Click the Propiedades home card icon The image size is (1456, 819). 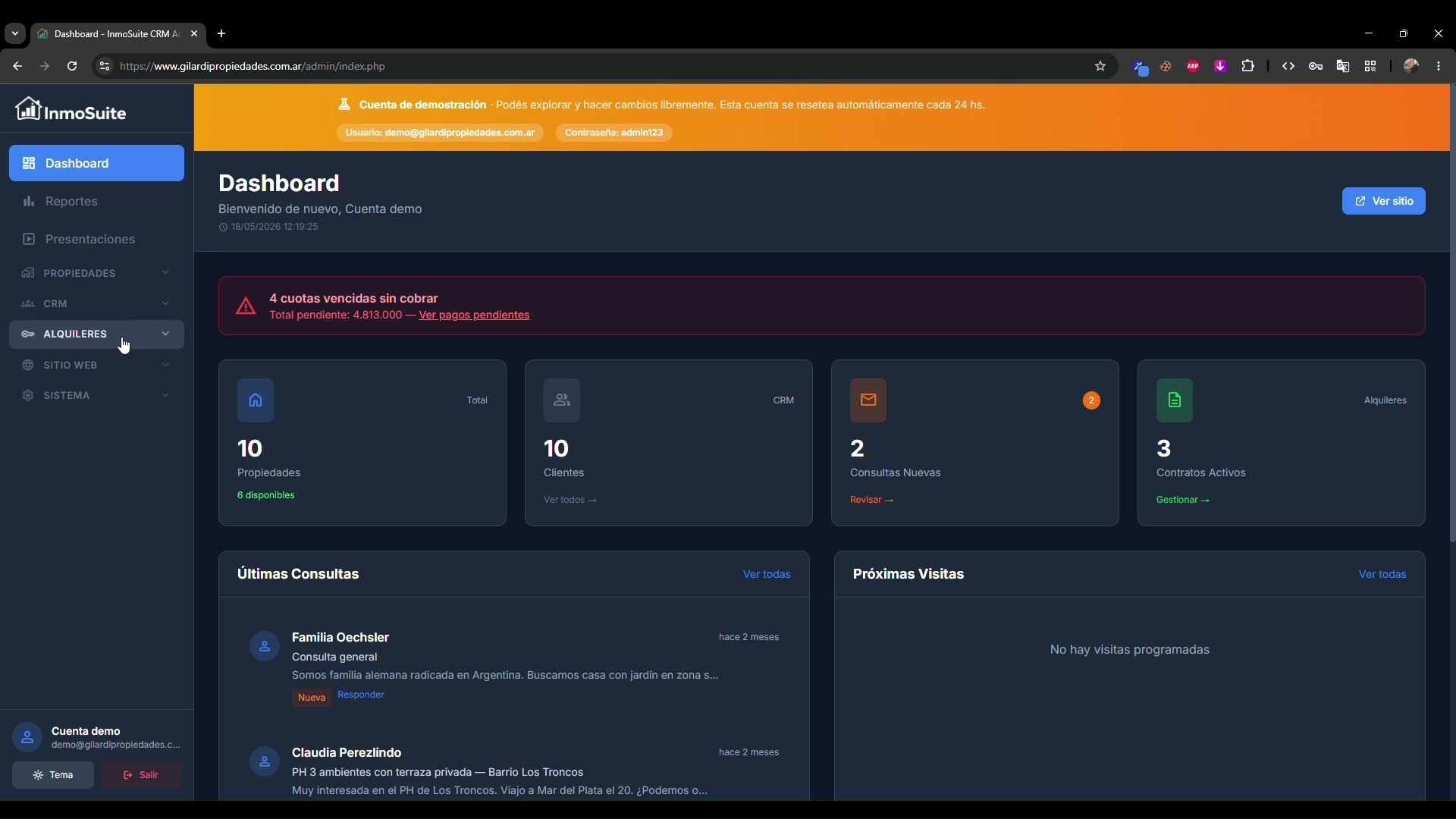click(256, 400)
